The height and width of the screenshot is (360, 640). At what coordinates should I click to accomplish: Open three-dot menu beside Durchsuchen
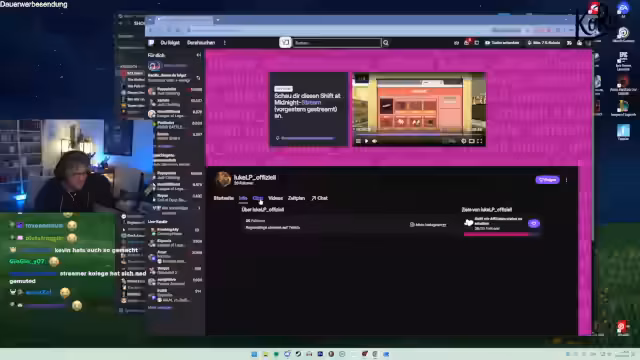224,42
